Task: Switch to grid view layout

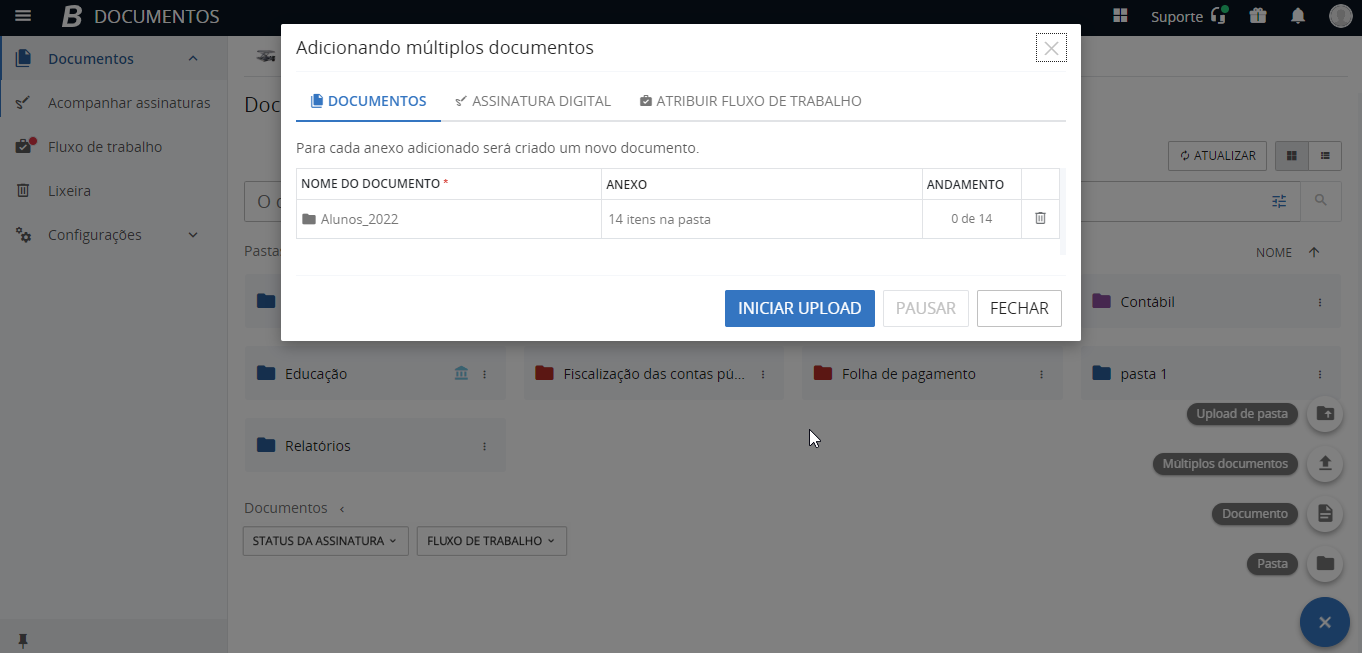Action: pyautogui.click(x=1292, y=156)
